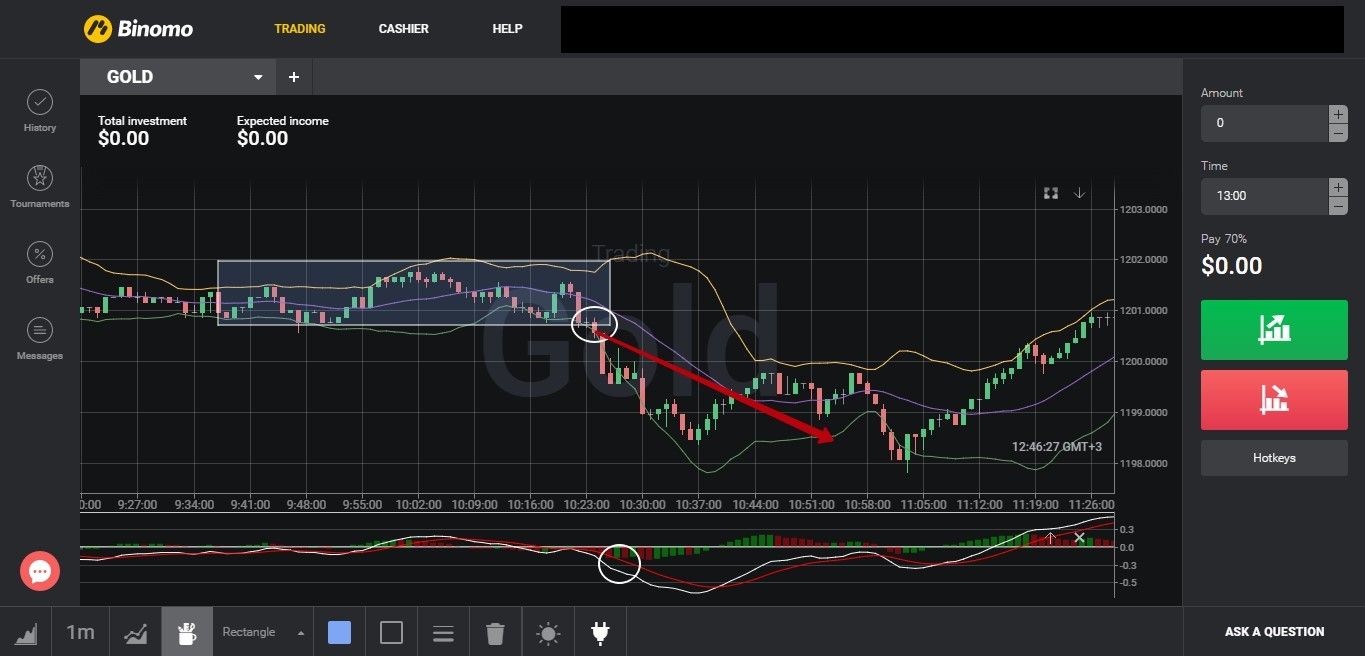Open the chart type selector icon

(x=27, y=632)
